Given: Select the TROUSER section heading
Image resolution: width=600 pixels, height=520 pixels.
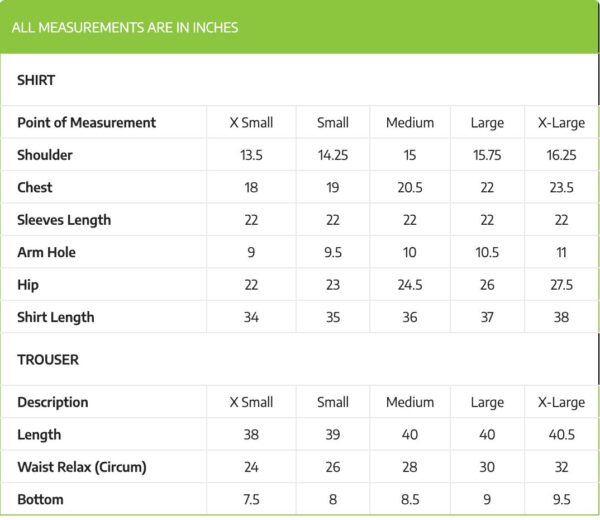Looking at the screenshot, I should [48, 359].
